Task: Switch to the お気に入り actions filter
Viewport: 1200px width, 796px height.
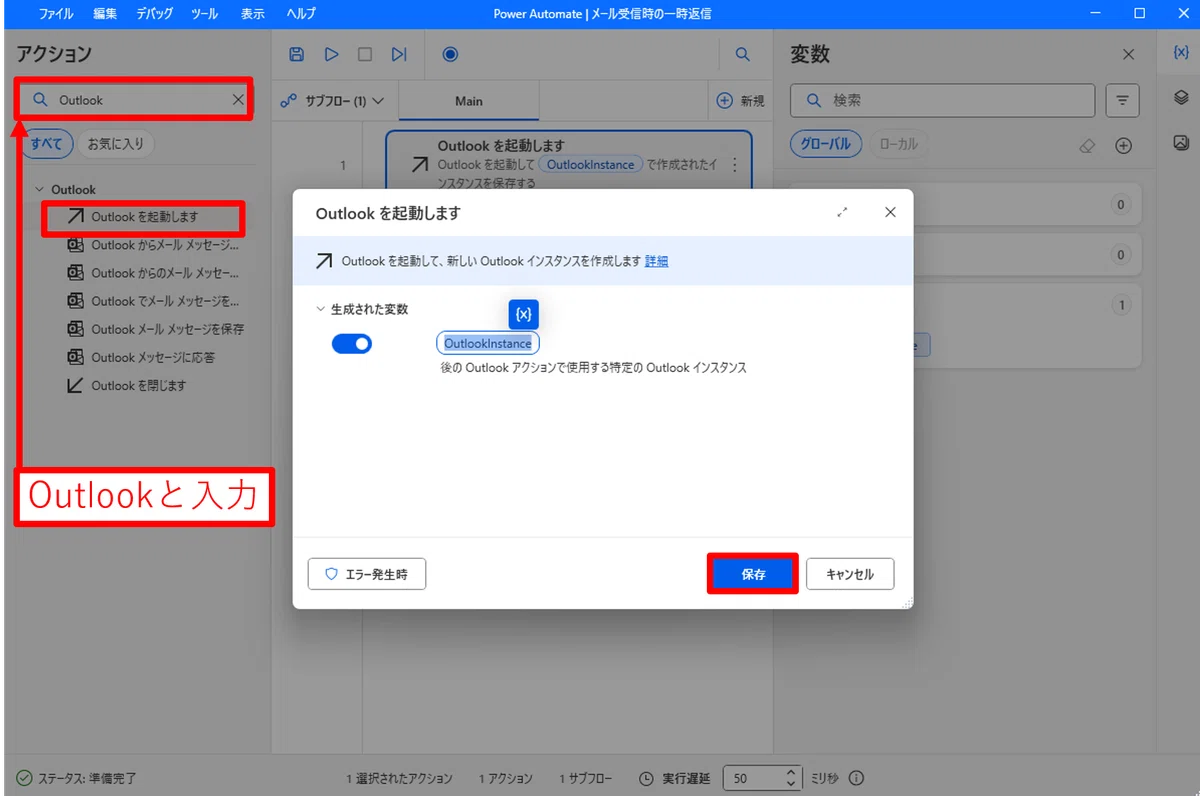Action: pyautogui.click(x=115, y=144)
